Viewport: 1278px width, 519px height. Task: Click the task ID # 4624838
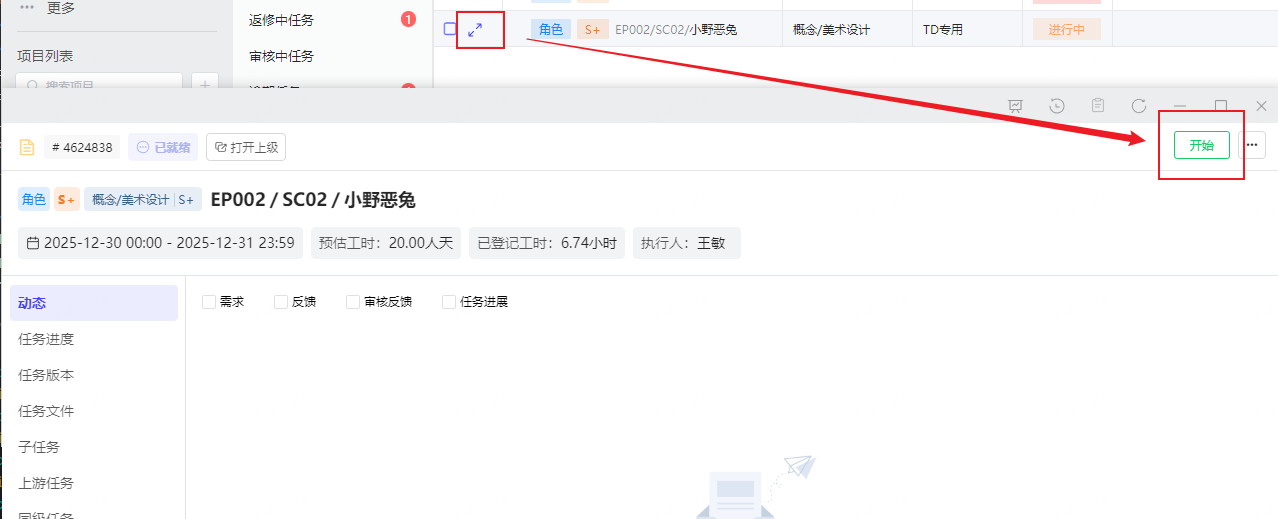point(82,147)
